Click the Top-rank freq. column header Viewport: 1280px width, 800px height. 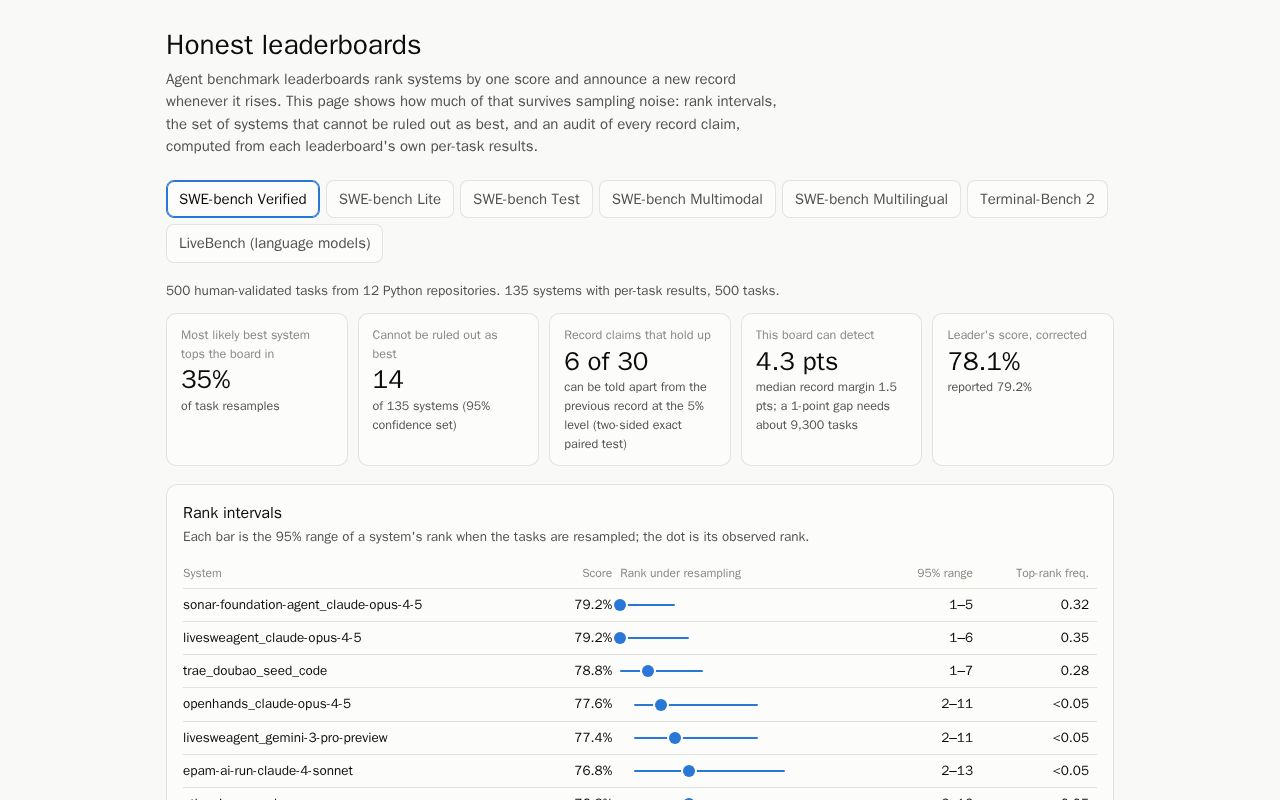coord(1052,573)
